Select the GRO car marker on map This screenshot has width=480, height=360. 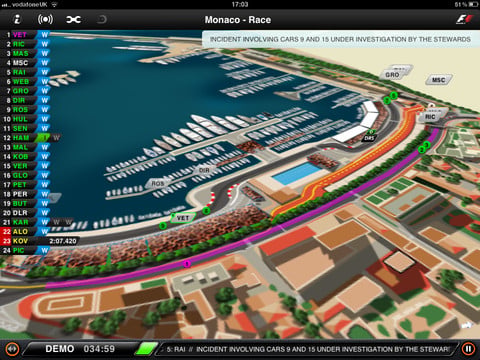pos(392,75)
